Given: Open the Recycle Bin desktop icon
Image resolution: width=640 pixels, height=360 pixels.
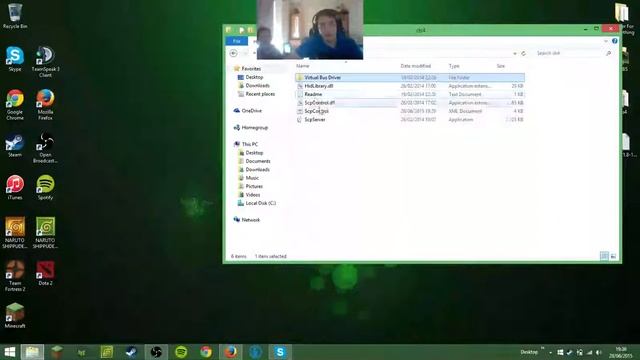Looking at the screenshot, I should coord(15,16).
